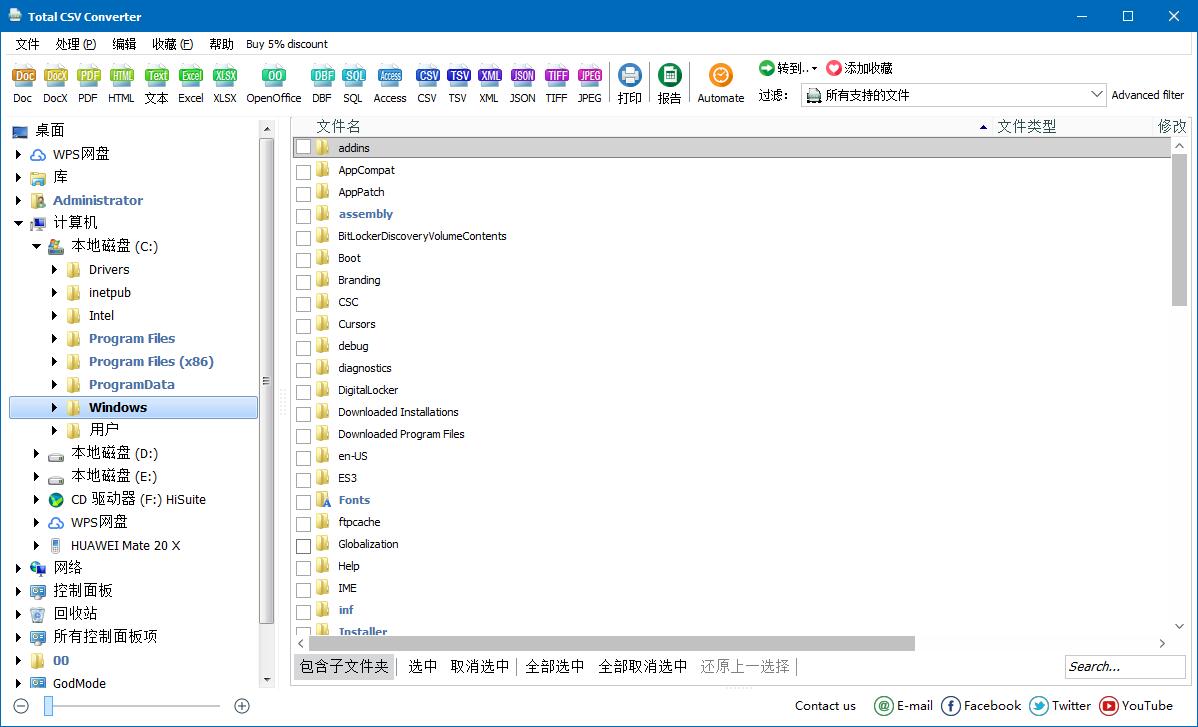
Task: Collapse the 计算机 tree node
Action: tap(18, 224)
